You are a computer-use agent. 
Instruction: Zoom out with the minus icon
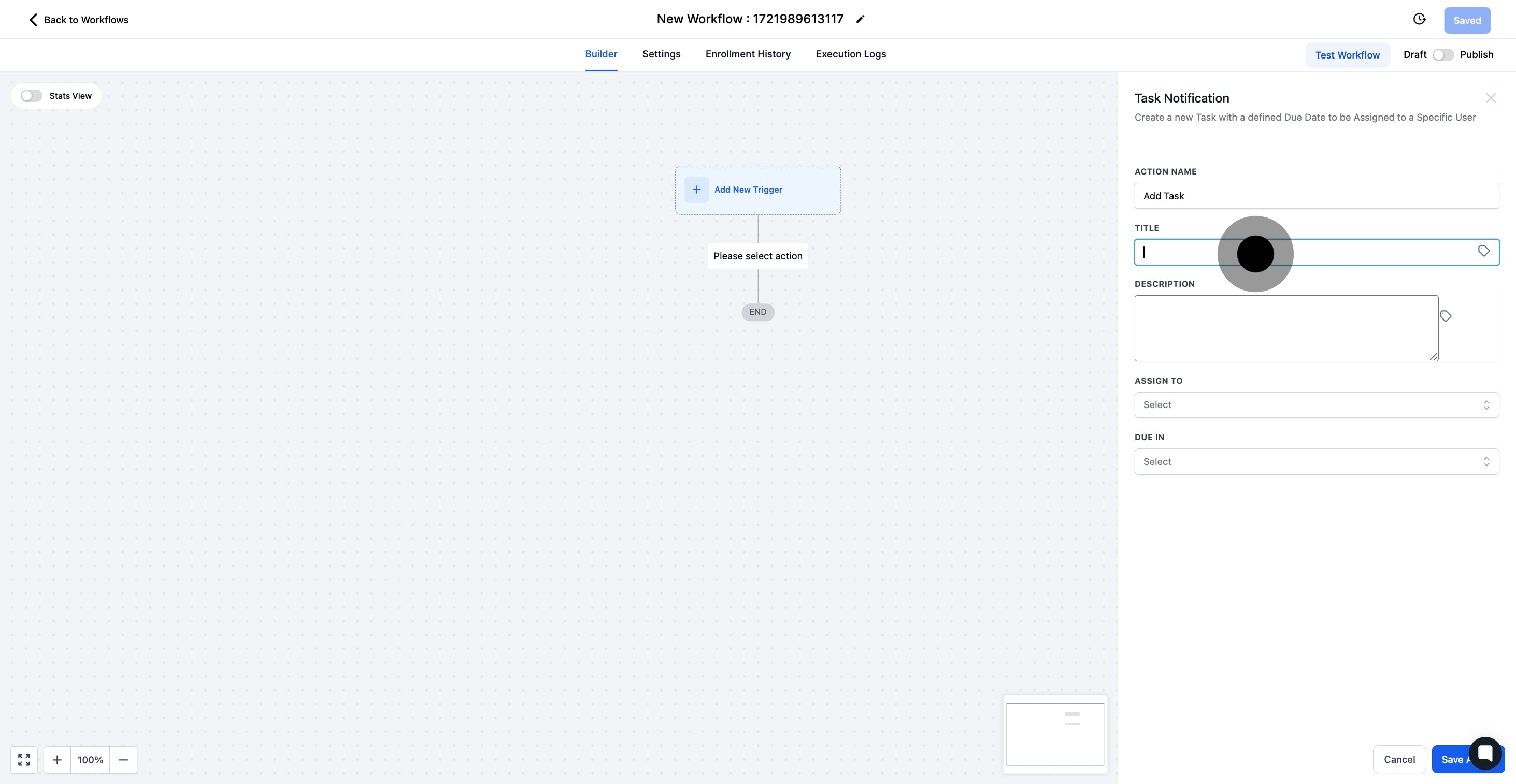coord(123,759)
